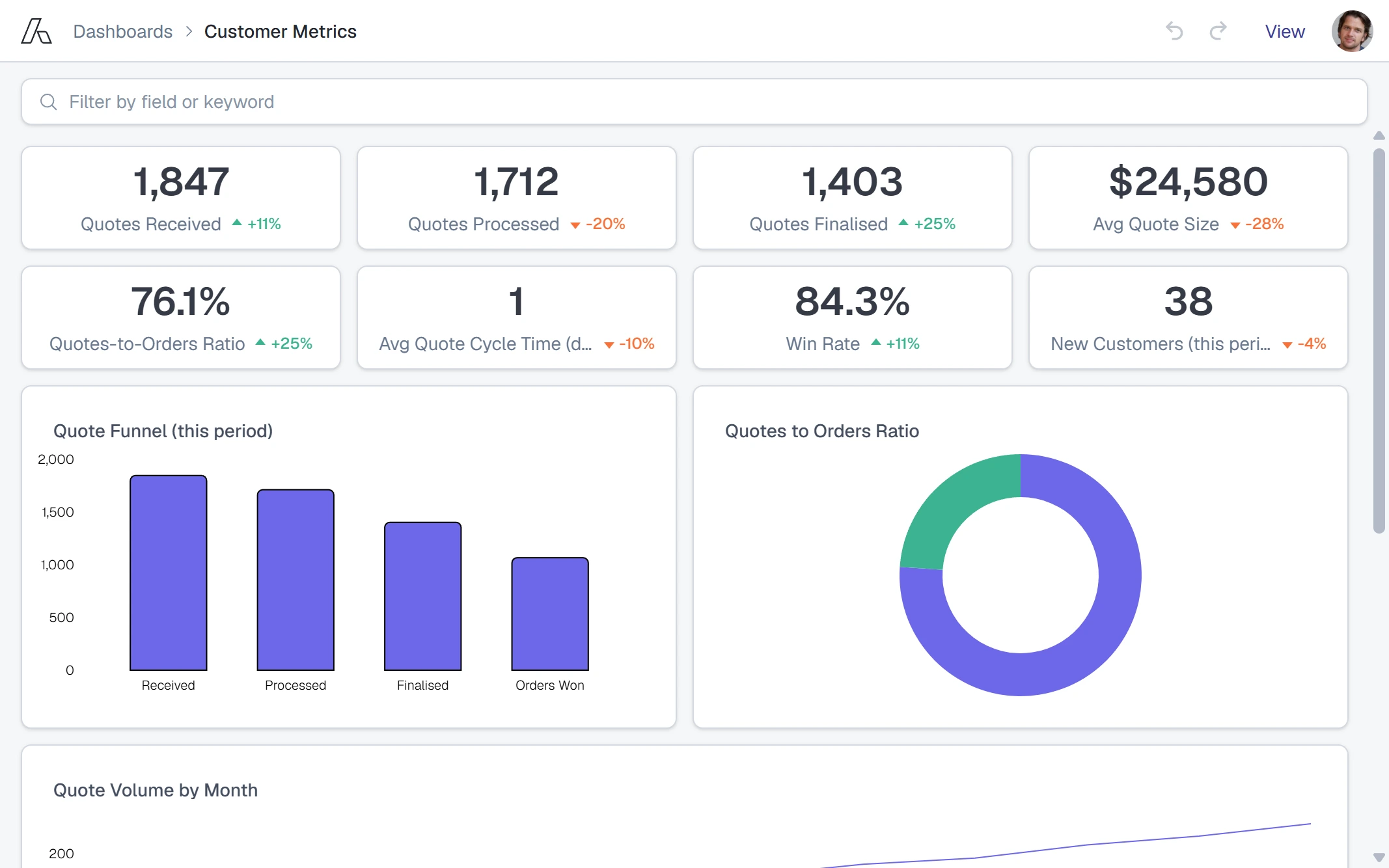Click the Quotes Finalised up-trend arrow
This screenshot has width=1389, height=868.
(903, 223)
